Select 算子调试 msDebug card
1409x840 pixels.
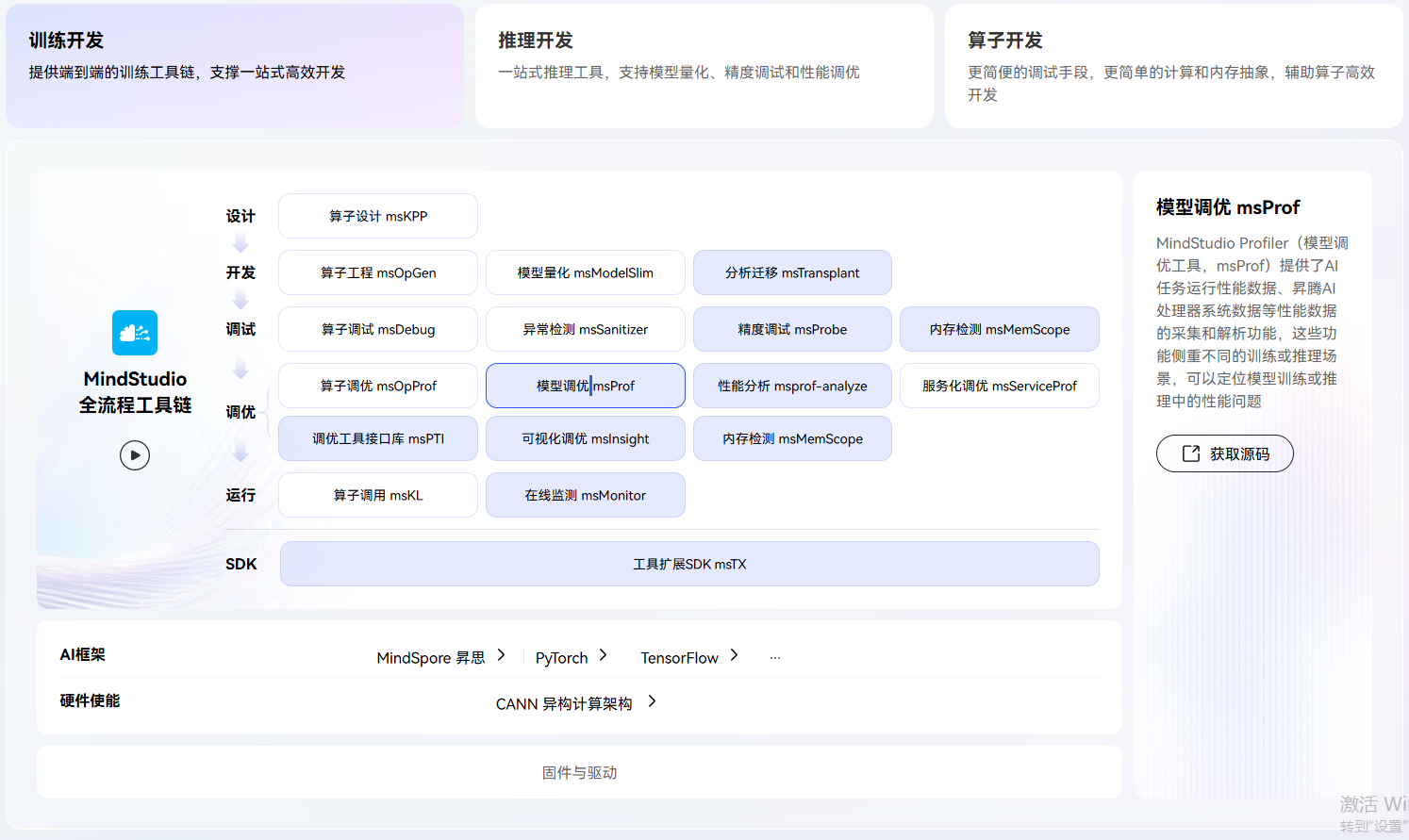tap(378, 329)
